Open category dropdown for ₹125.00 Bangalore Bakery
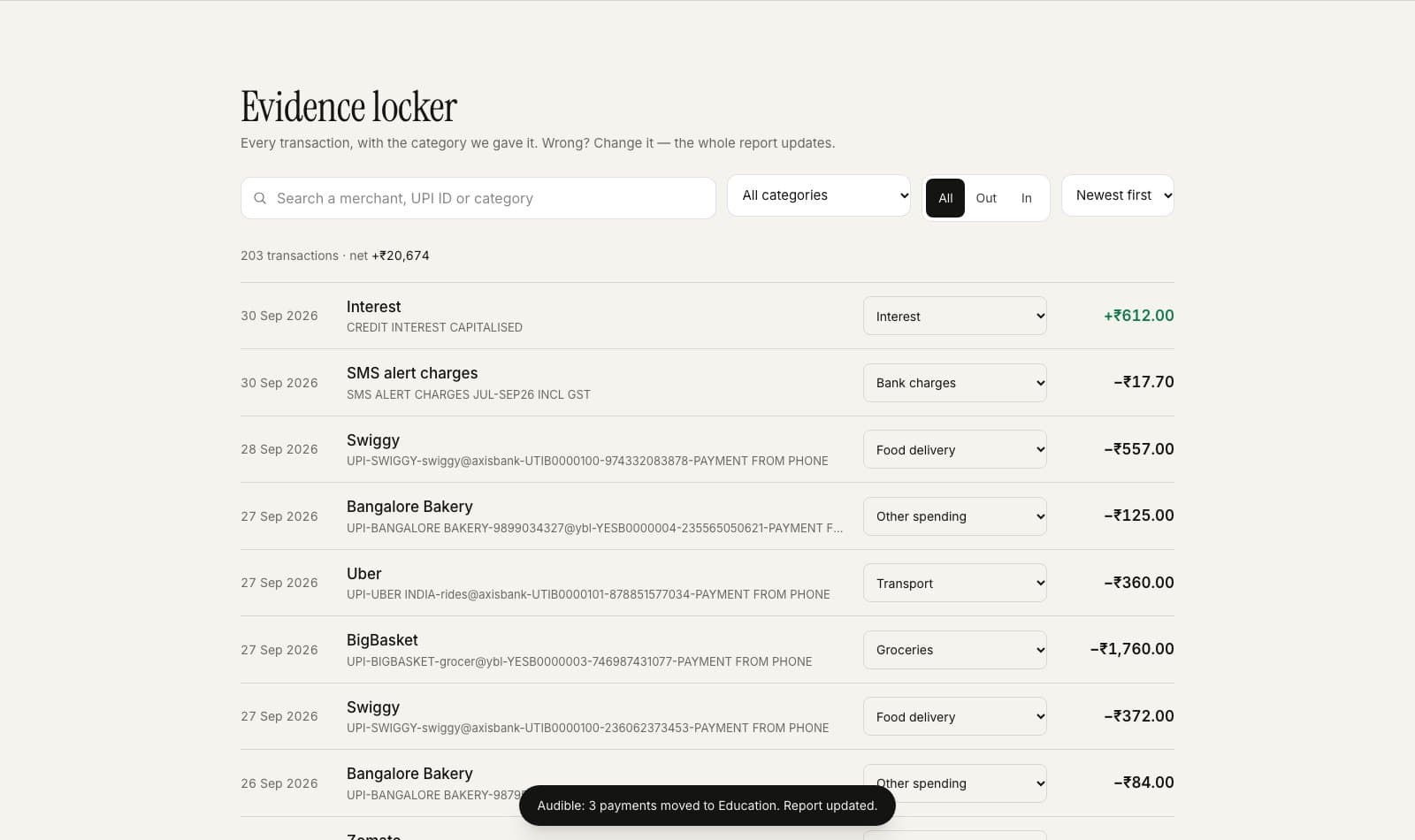The height and width of the screenshot is (840, 1415). (x=955, y=516)
